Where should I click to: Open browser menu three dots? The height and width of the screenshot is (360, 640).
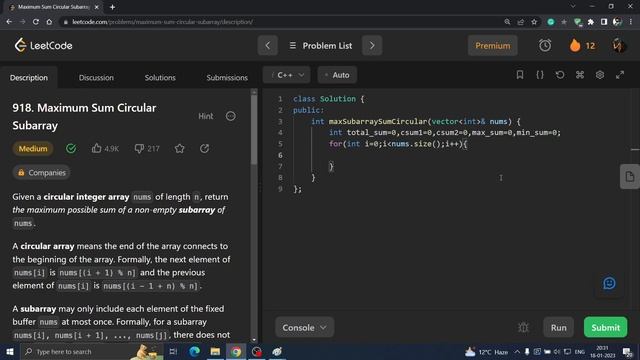point(631,22)
